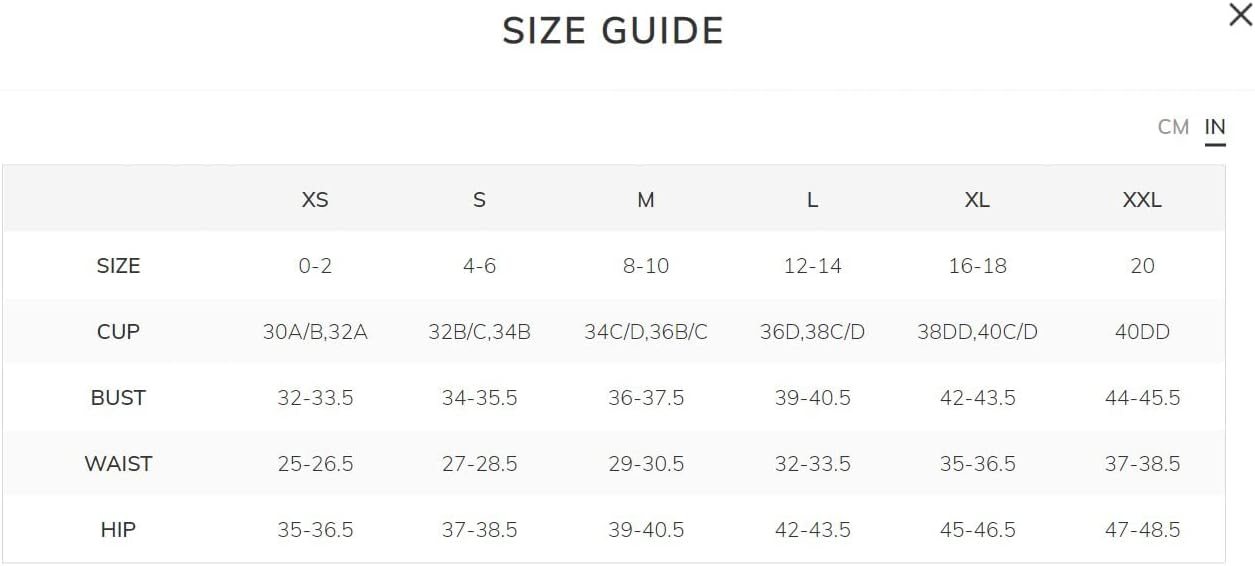Viewport: 1255px width, 566px height.
Task: Select the IN unit option
Action: [x=1215, y=127]
